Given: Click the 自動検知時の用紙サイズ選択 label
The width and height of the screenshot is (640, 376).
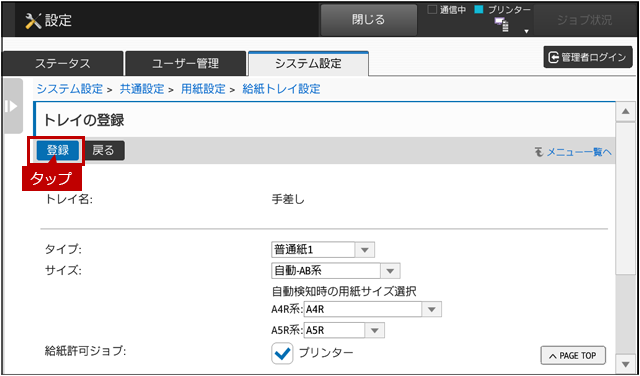Looking at the screenshot, I should [x=344, y=291].
